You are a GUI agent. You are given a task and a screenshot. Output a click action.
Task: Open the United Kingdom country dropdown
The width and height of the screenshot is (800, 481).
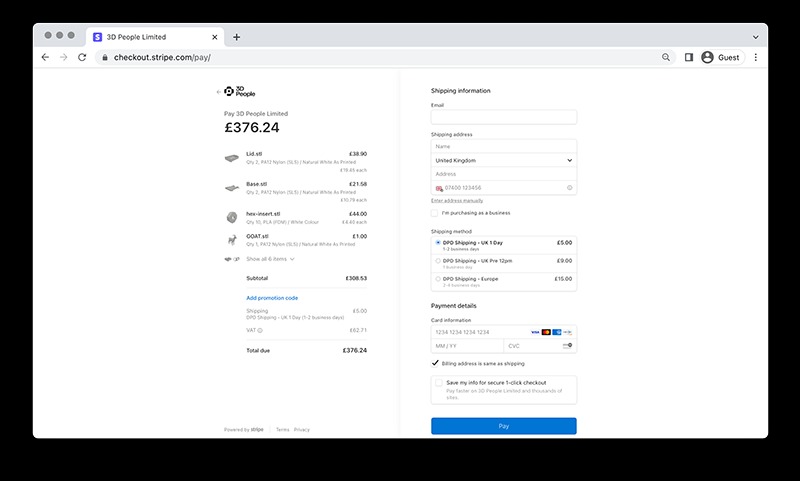(503, 160)
